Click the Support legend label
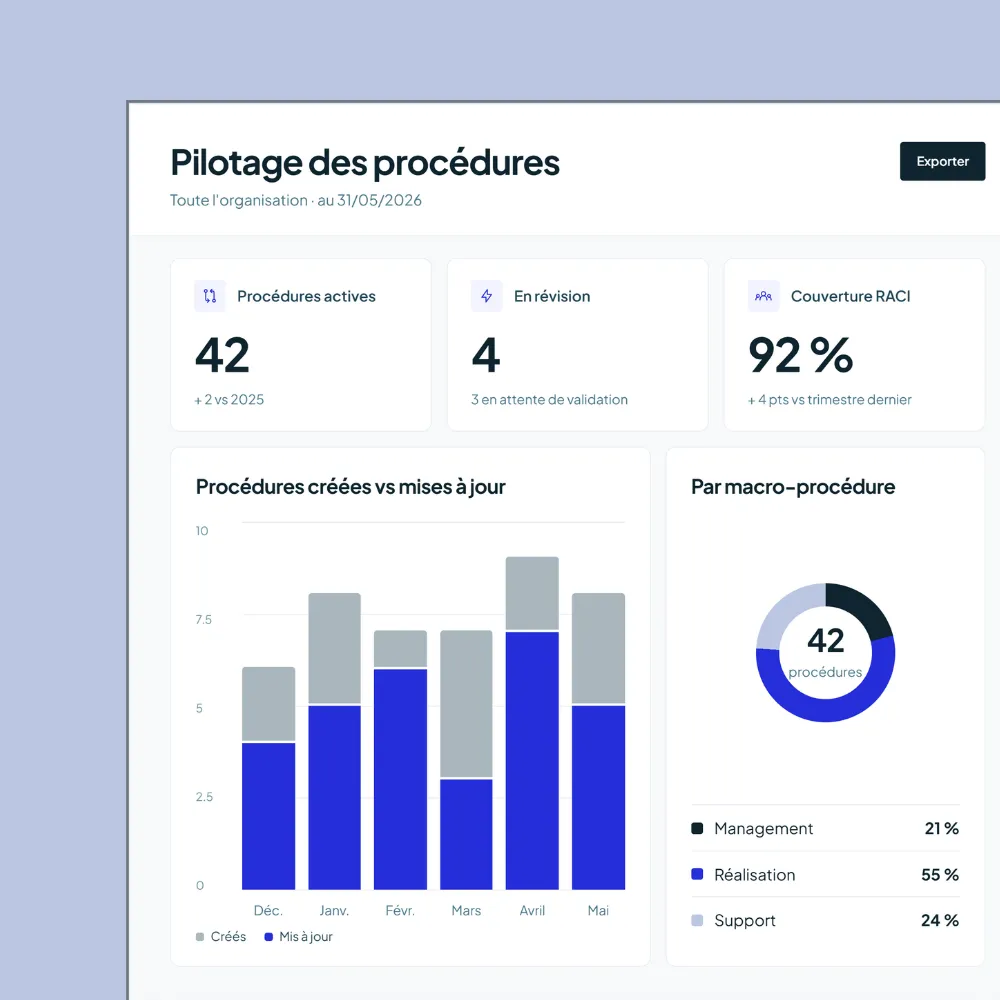1000x1000 pixels. (745, 920)
